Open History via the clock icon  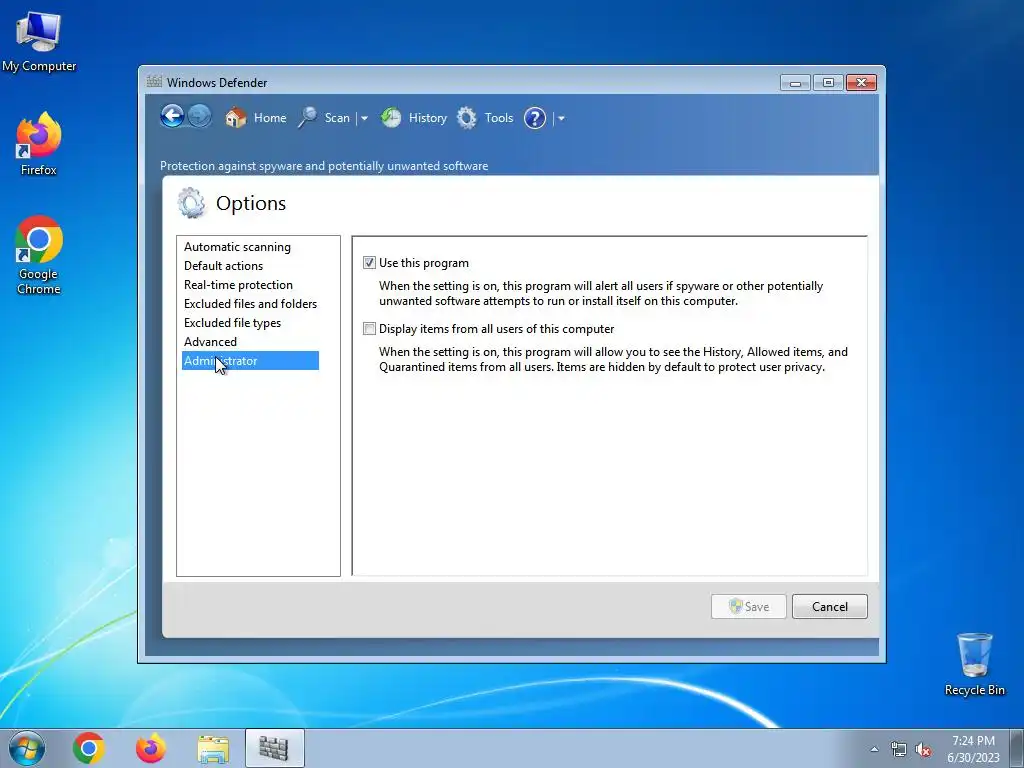(391, 118)
